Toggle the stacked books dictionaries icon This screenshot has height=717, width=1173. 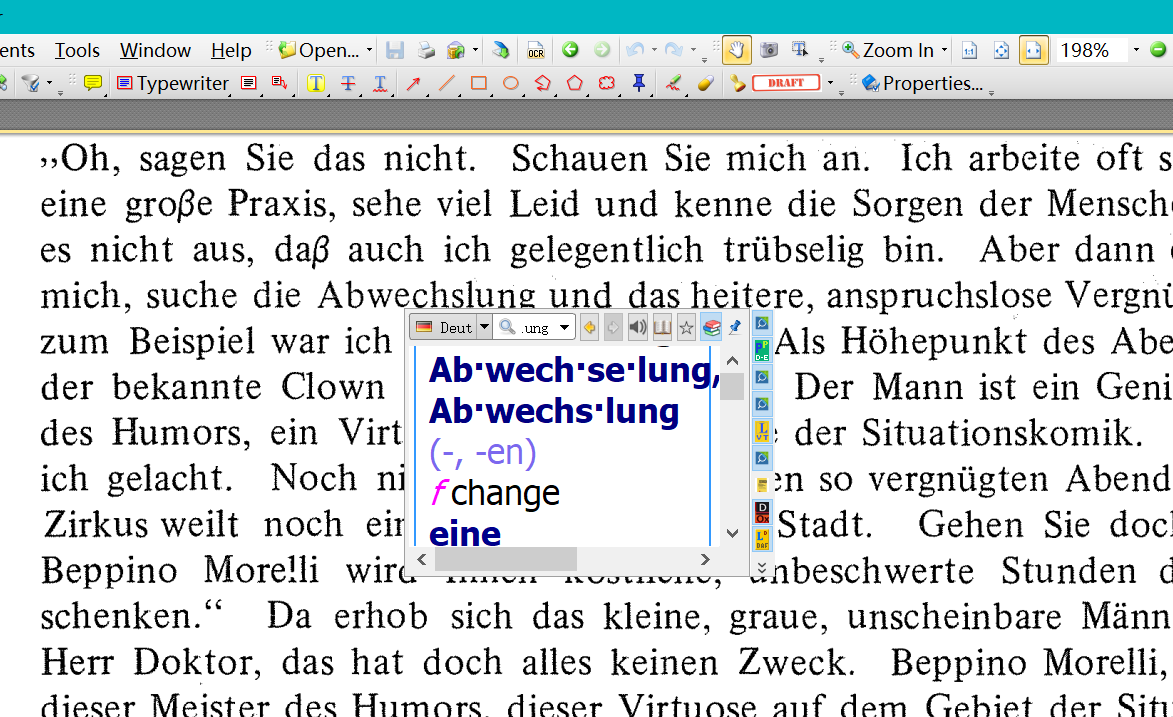tap(711, 327)
